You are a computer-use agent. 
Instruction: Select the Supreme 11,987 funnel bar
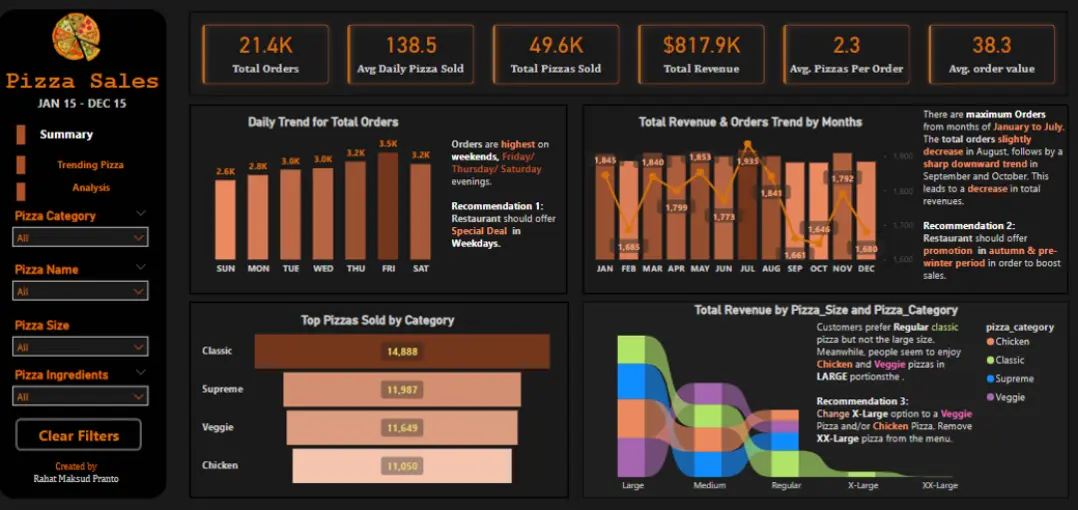pos(402,390)
